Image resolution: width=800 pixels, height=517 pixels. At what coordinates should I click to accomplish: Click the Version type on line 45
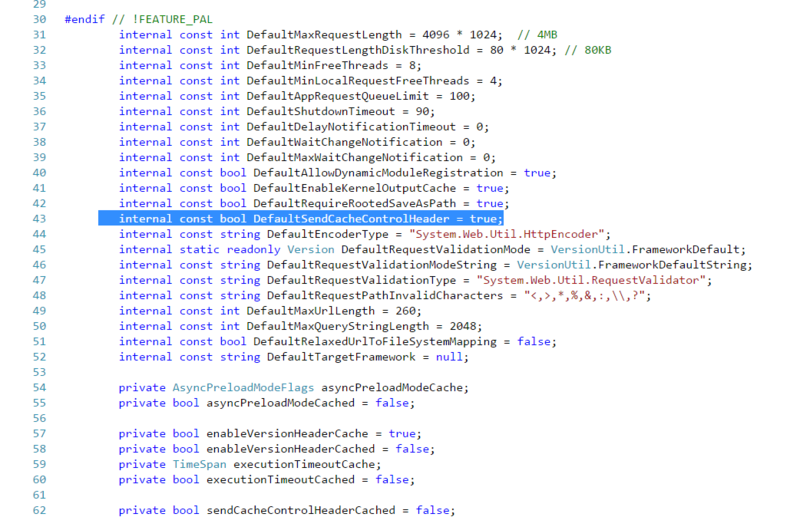coord(311,249)
